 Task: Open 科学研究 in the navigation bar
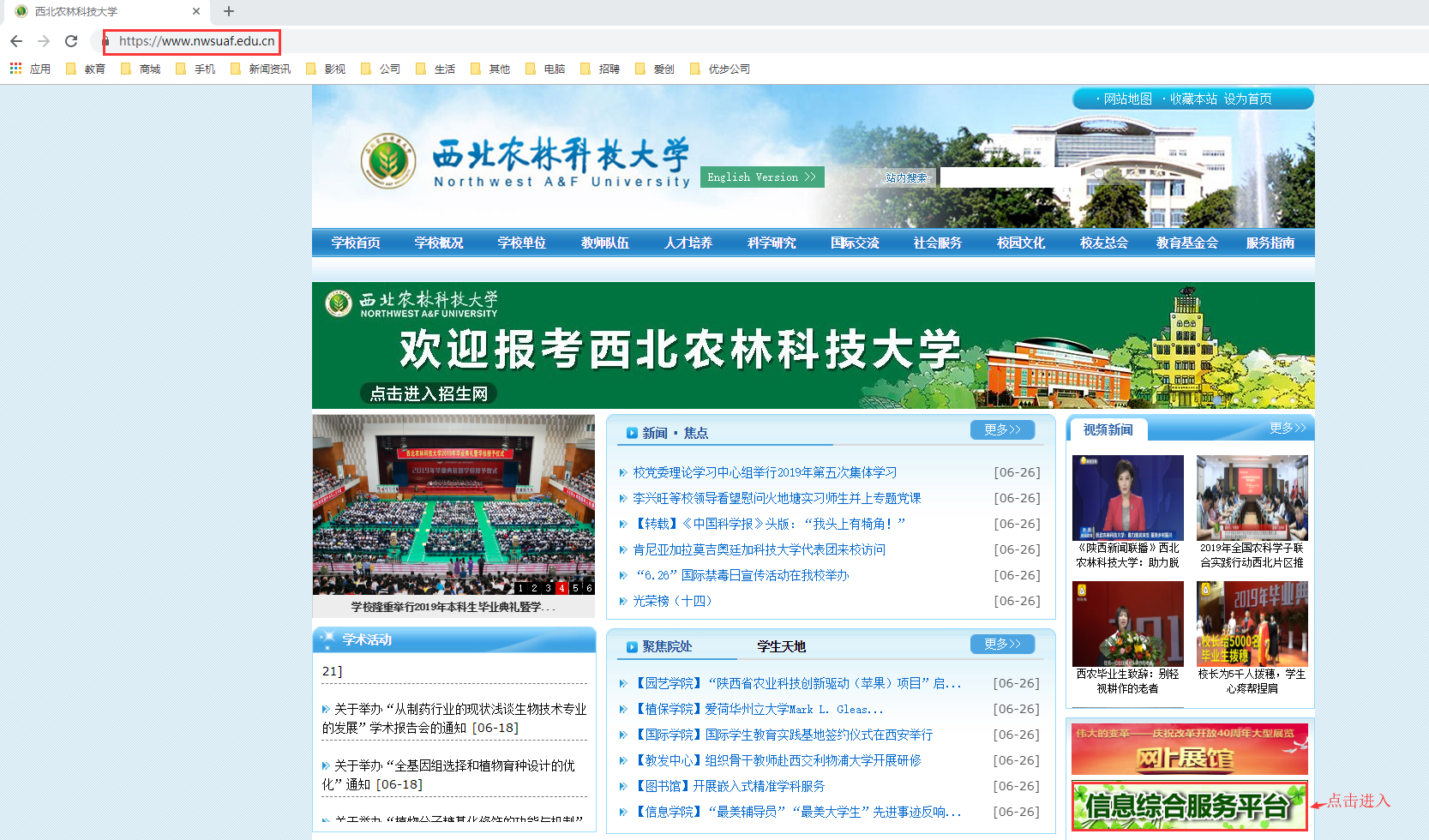[772, 243]
